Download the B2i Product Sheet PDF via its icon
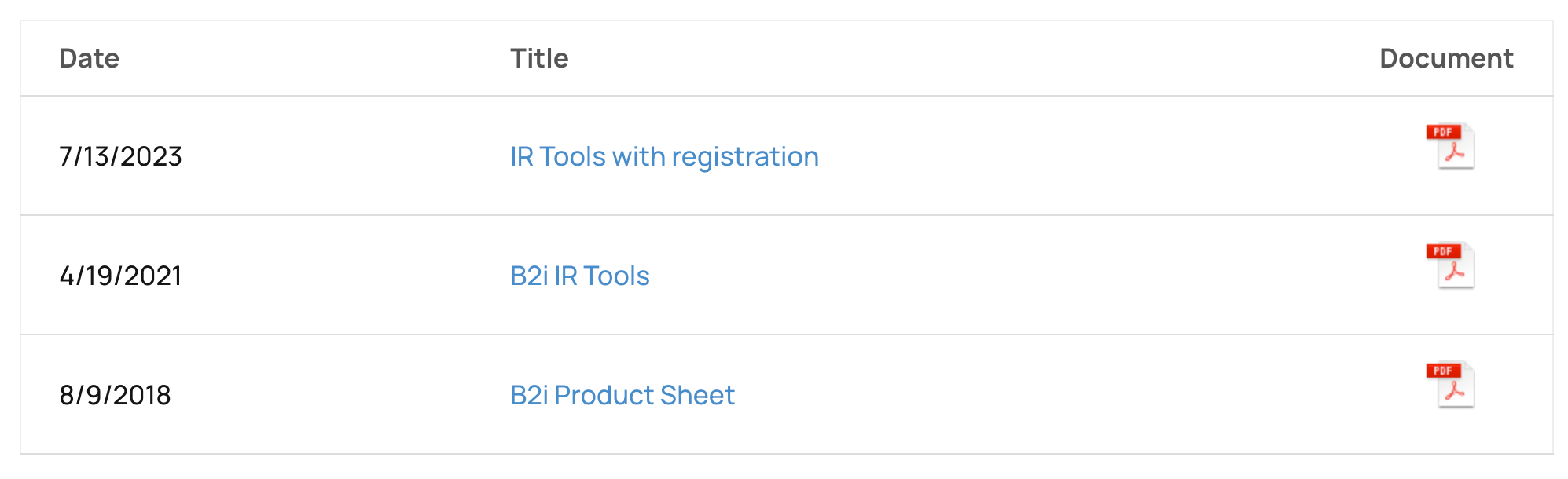 [x=1450, y=384]
